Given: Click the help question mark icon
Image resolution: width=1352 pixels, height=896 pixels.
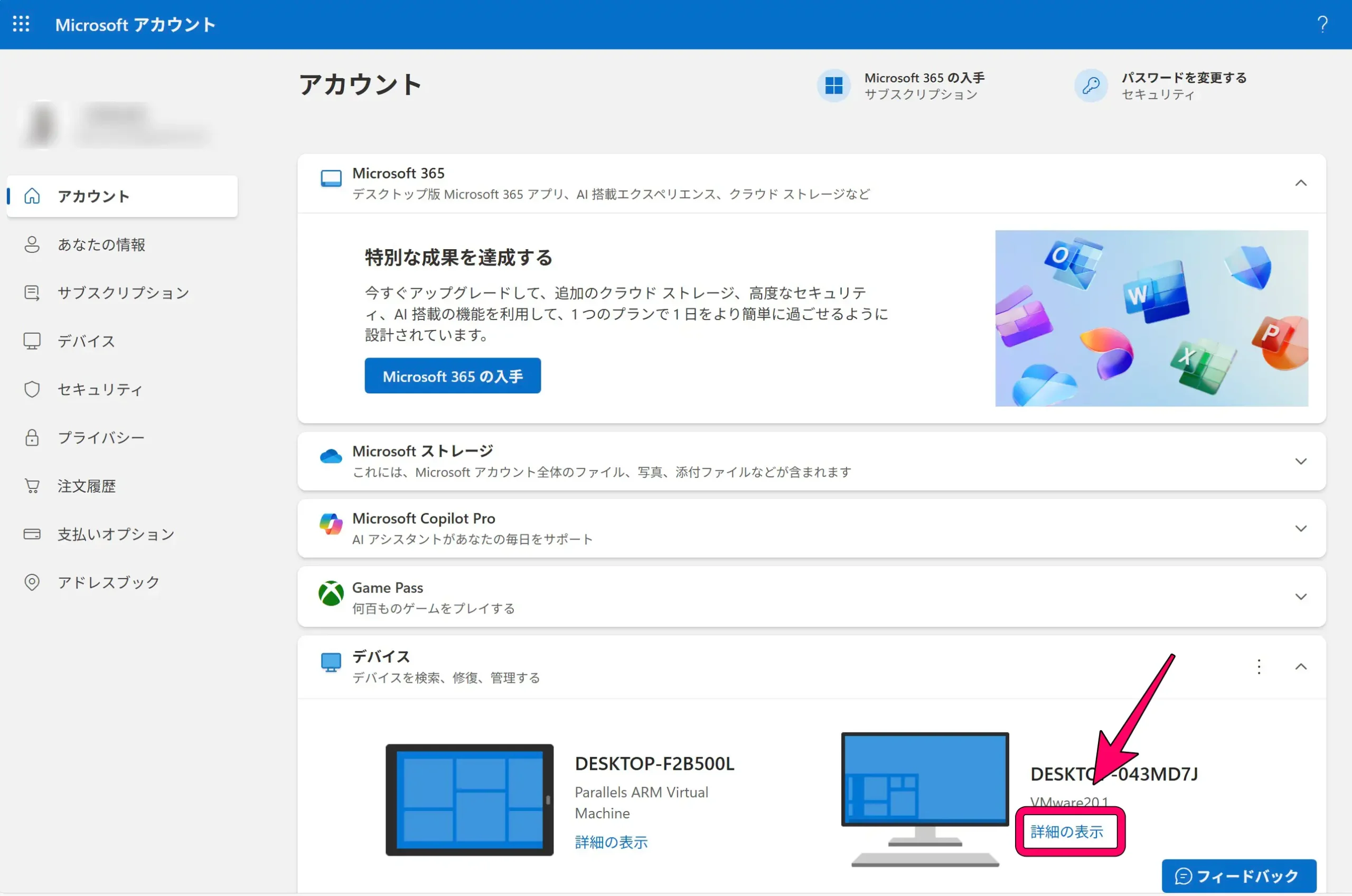Looking at the screenshot, I should [x=1323, y=24].
